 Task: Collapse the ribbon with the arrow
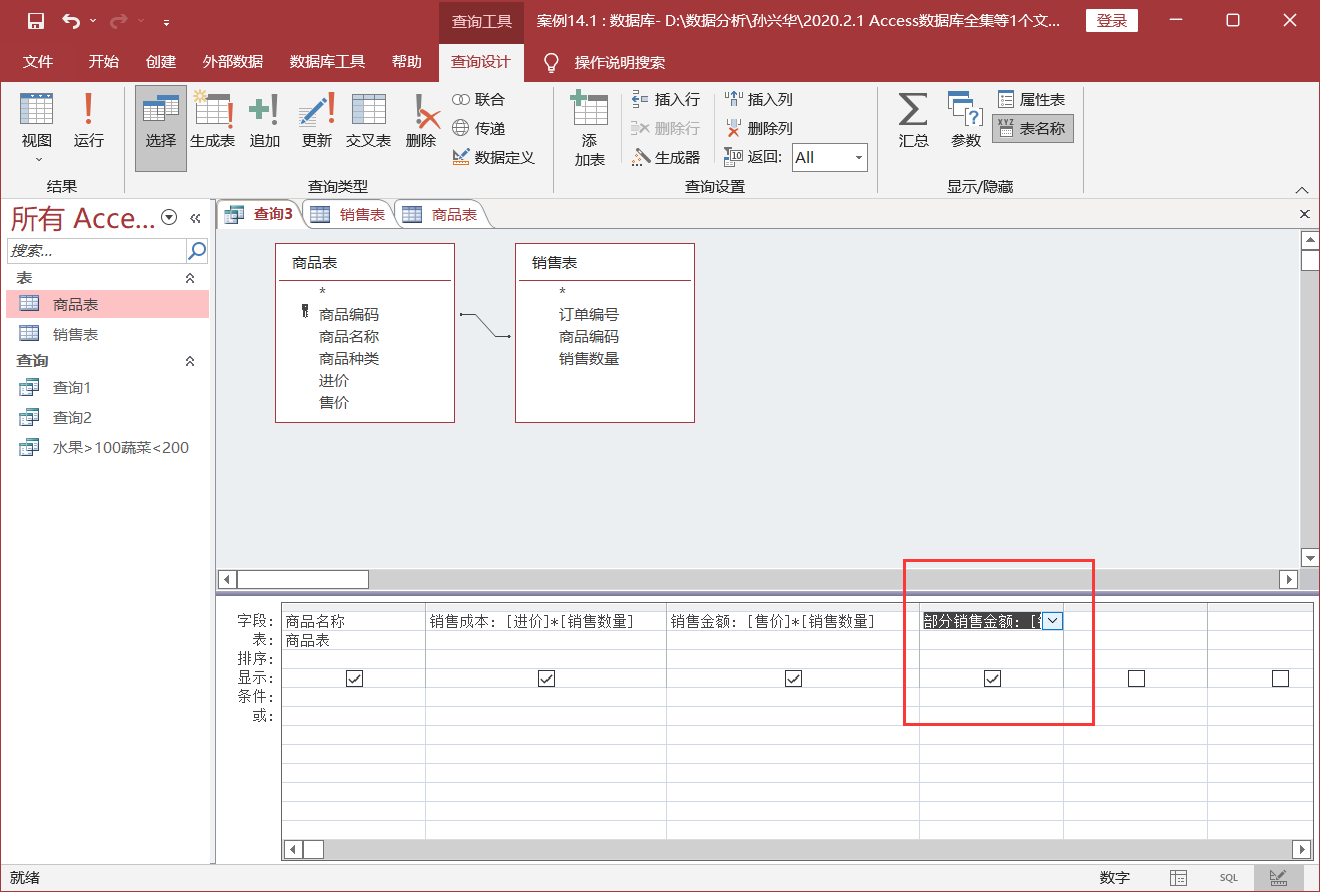click(x=1302, y=189)
